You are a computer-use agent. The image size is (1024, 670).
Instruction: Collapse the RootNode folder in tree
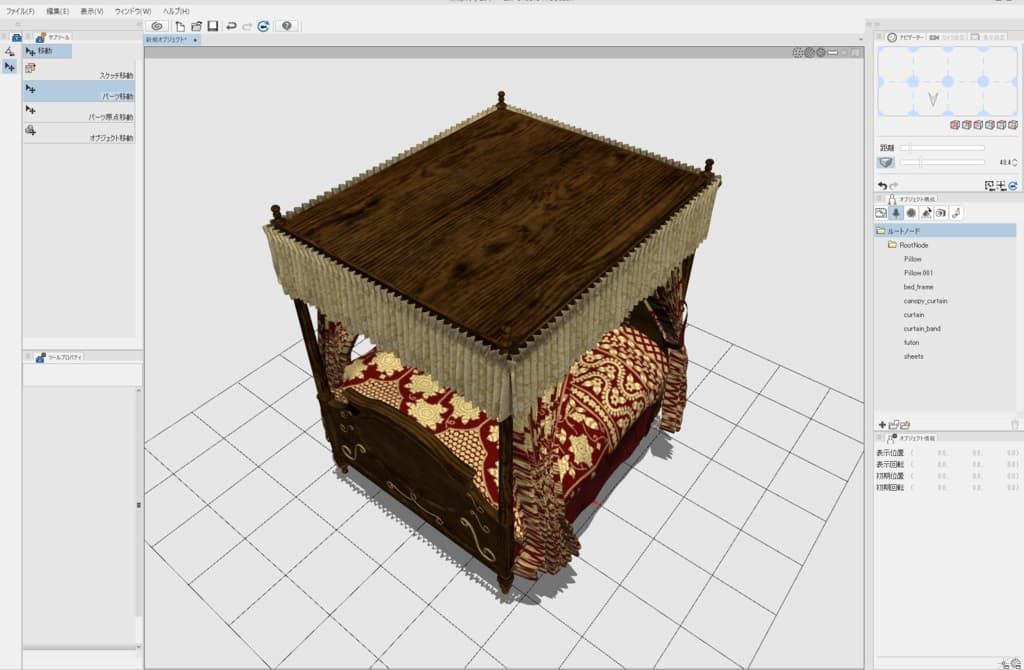[x=892, y=245]
